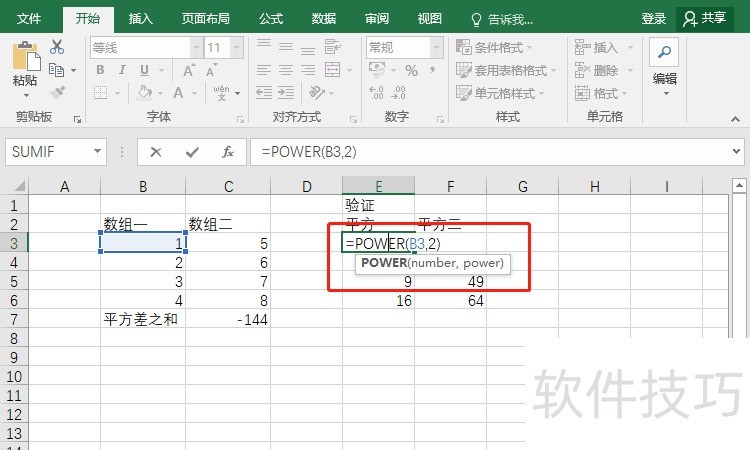750x450 pixels.
Task: Click the Wrap Text icon
Action: [x=332, y=46]
